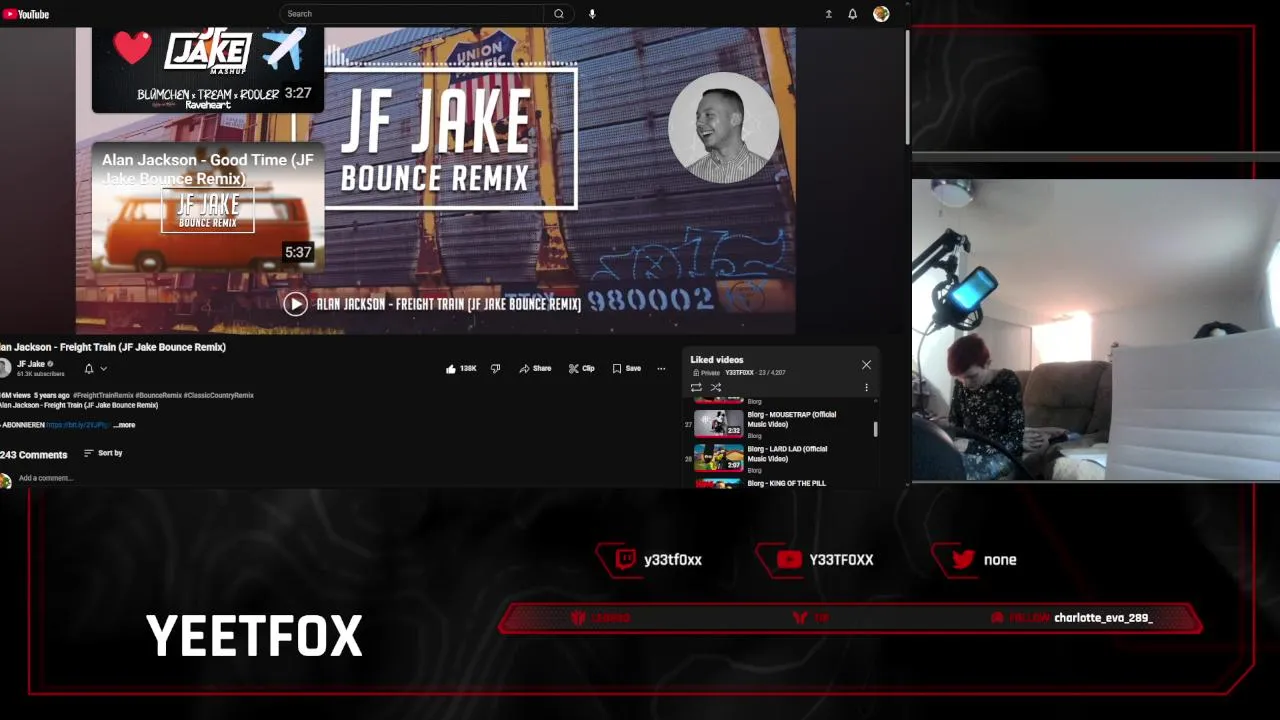Toggle shuffle playlist icon
This screenshot has width=1280, height=720.
(x=716, y=388)
